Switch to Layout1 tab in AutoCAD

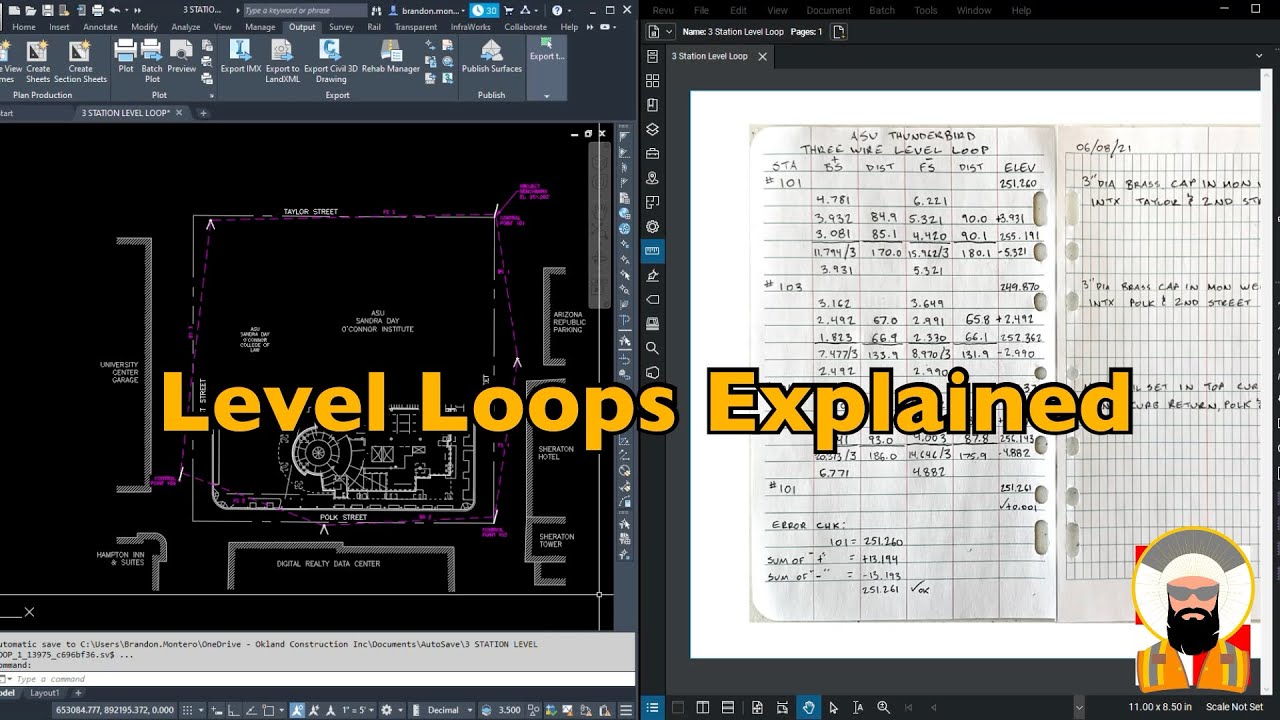[44, 692]
